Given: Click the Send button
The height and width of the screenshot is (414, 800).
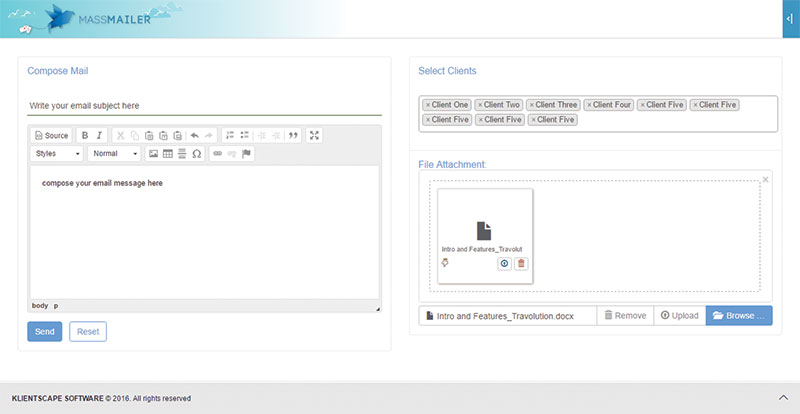Looking at the screenshot, I should pos(44,331).
